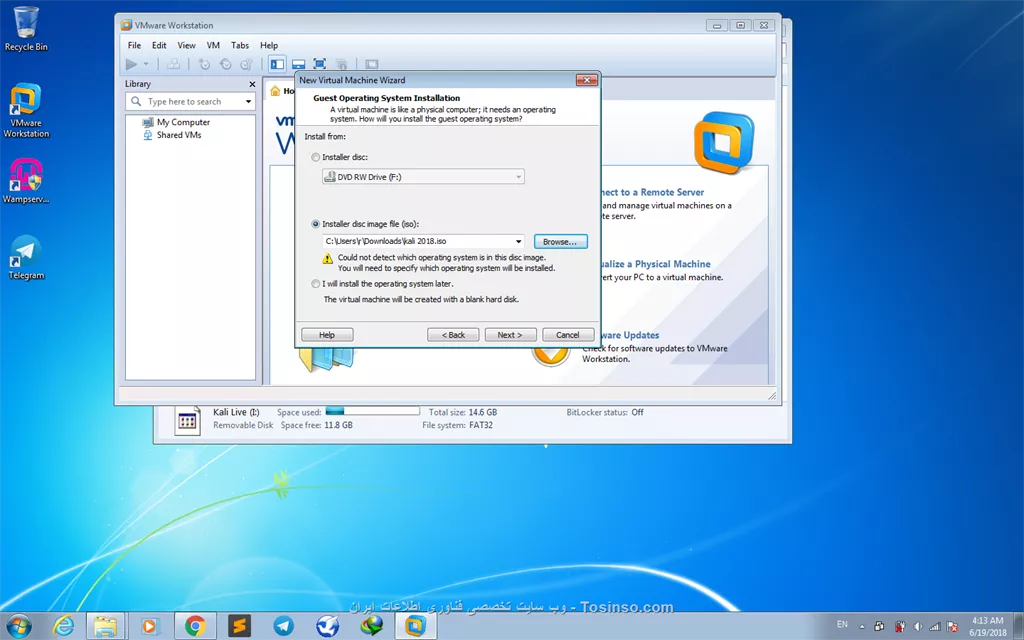This screenshot has height=640, width=1024.
Task: Select My Computer in the library tree
Action: pos(183,122)
